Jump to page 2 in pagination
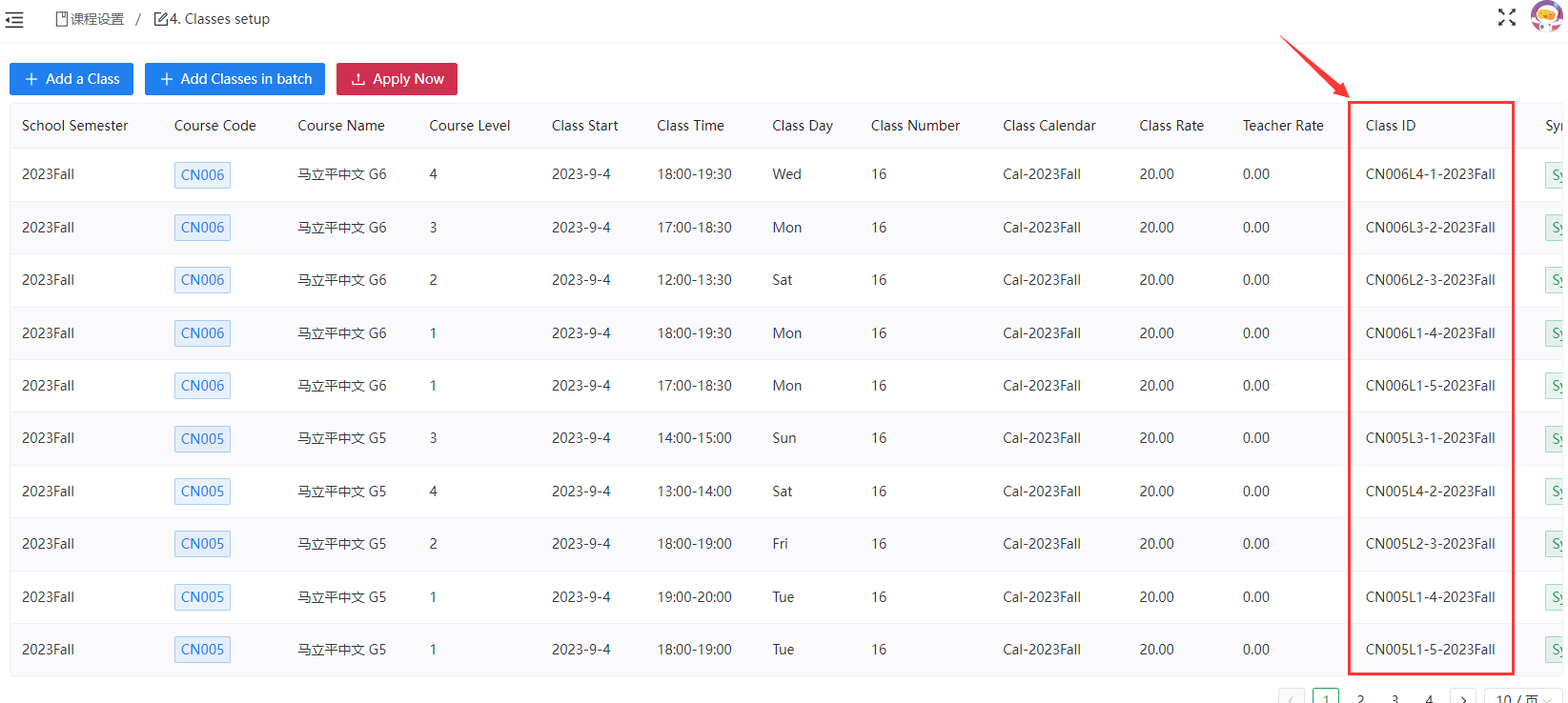The image size is (1568, 703). [x=1360, y=697]
